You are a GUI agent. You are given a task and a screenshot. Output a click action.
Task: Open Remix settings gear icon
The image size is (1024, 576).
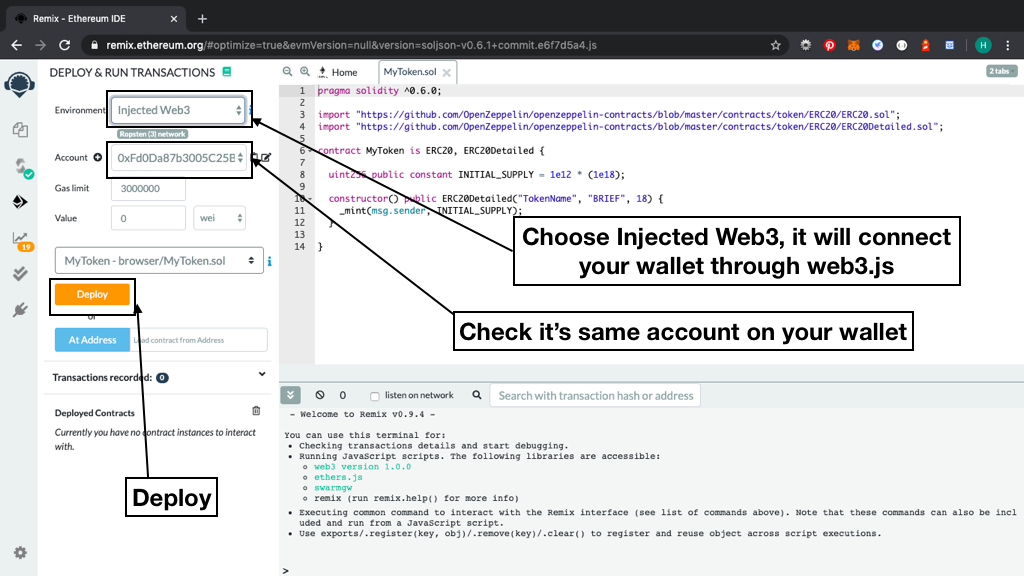point(20,552)
